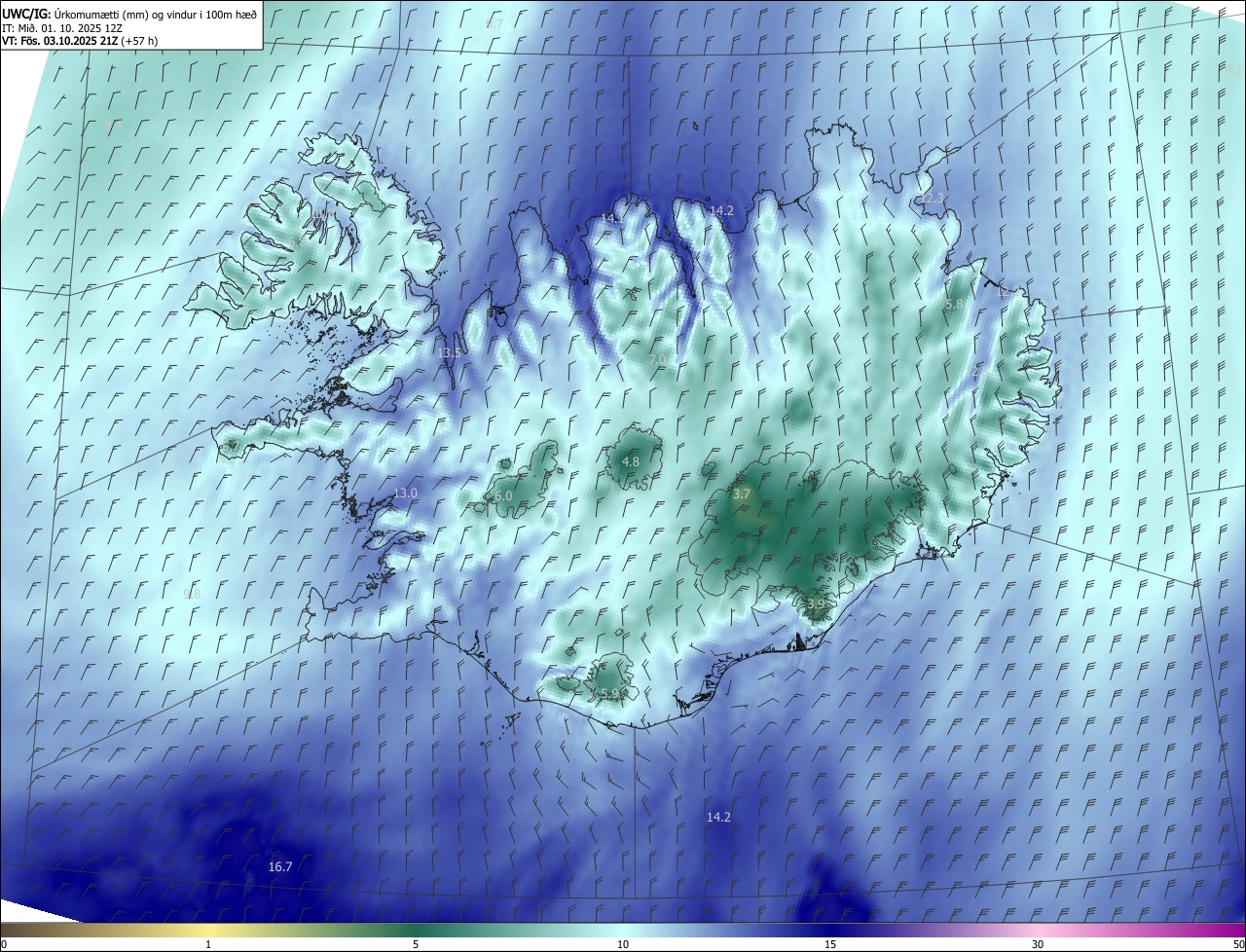Viewport: 1246px width, 952px height.
Task: Click the 13.0 value label on the map
Action: point(405,494)
